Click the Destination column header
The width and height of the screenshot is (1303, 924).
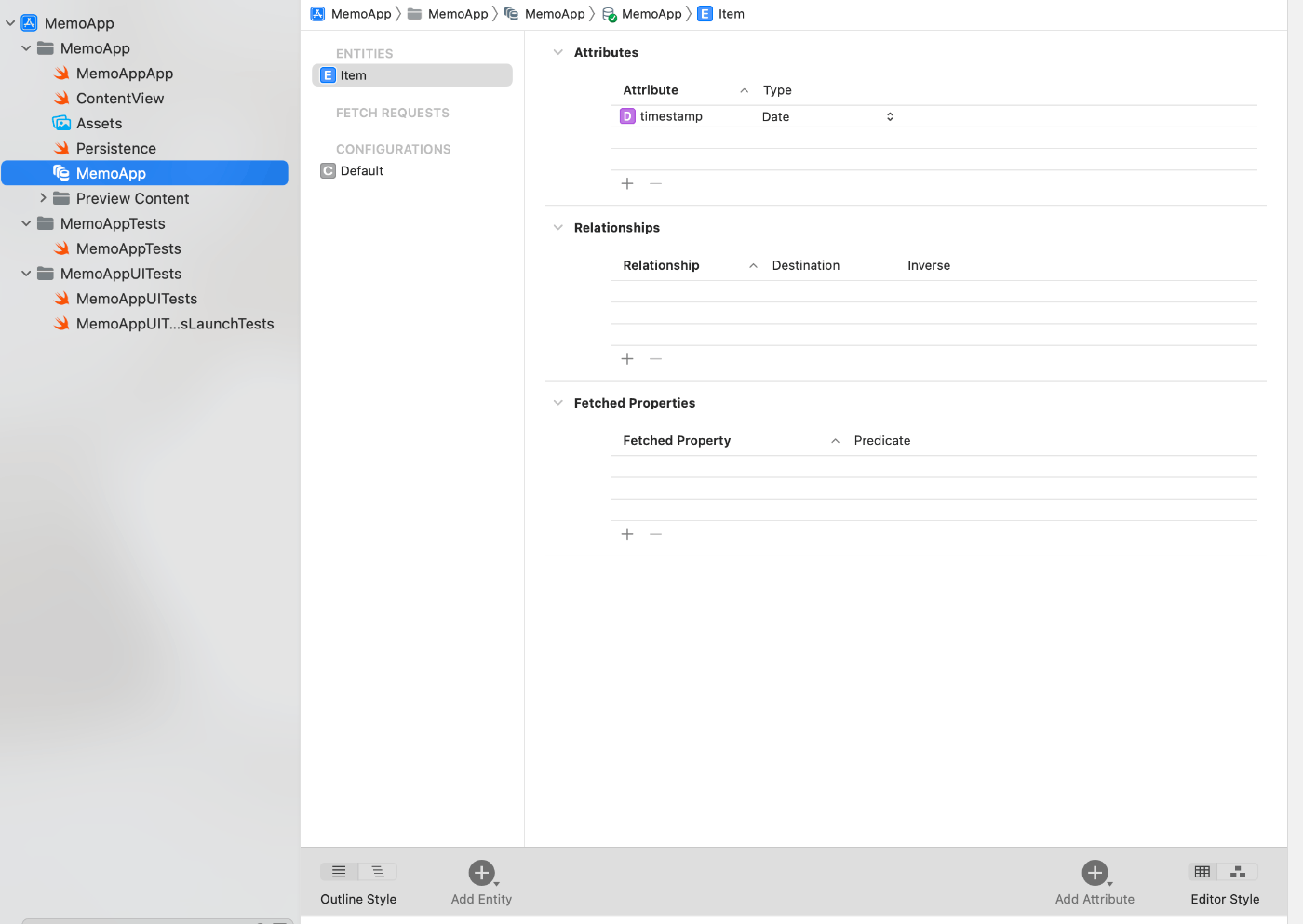[806, 265]
